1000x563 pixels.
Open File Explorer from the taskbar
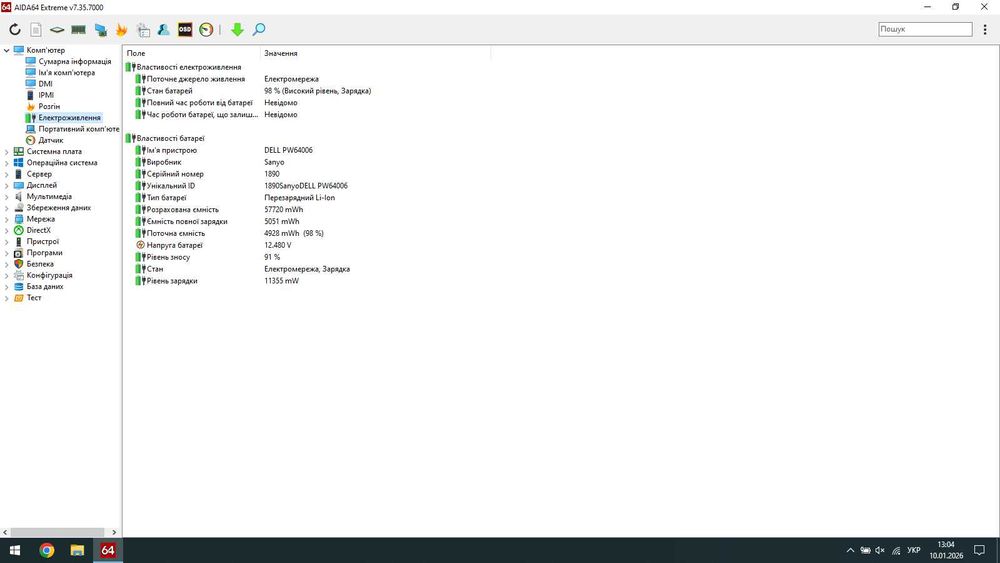tap(77, 550)
